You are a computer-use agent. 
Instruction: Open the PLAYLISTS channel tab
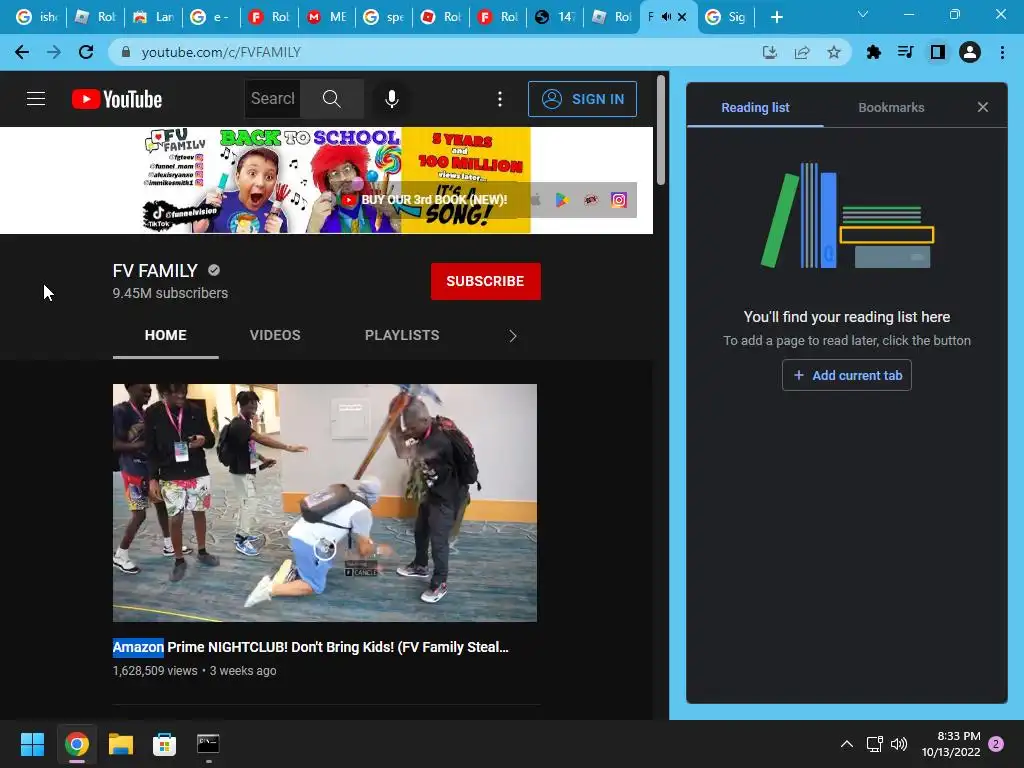point(402,335)
